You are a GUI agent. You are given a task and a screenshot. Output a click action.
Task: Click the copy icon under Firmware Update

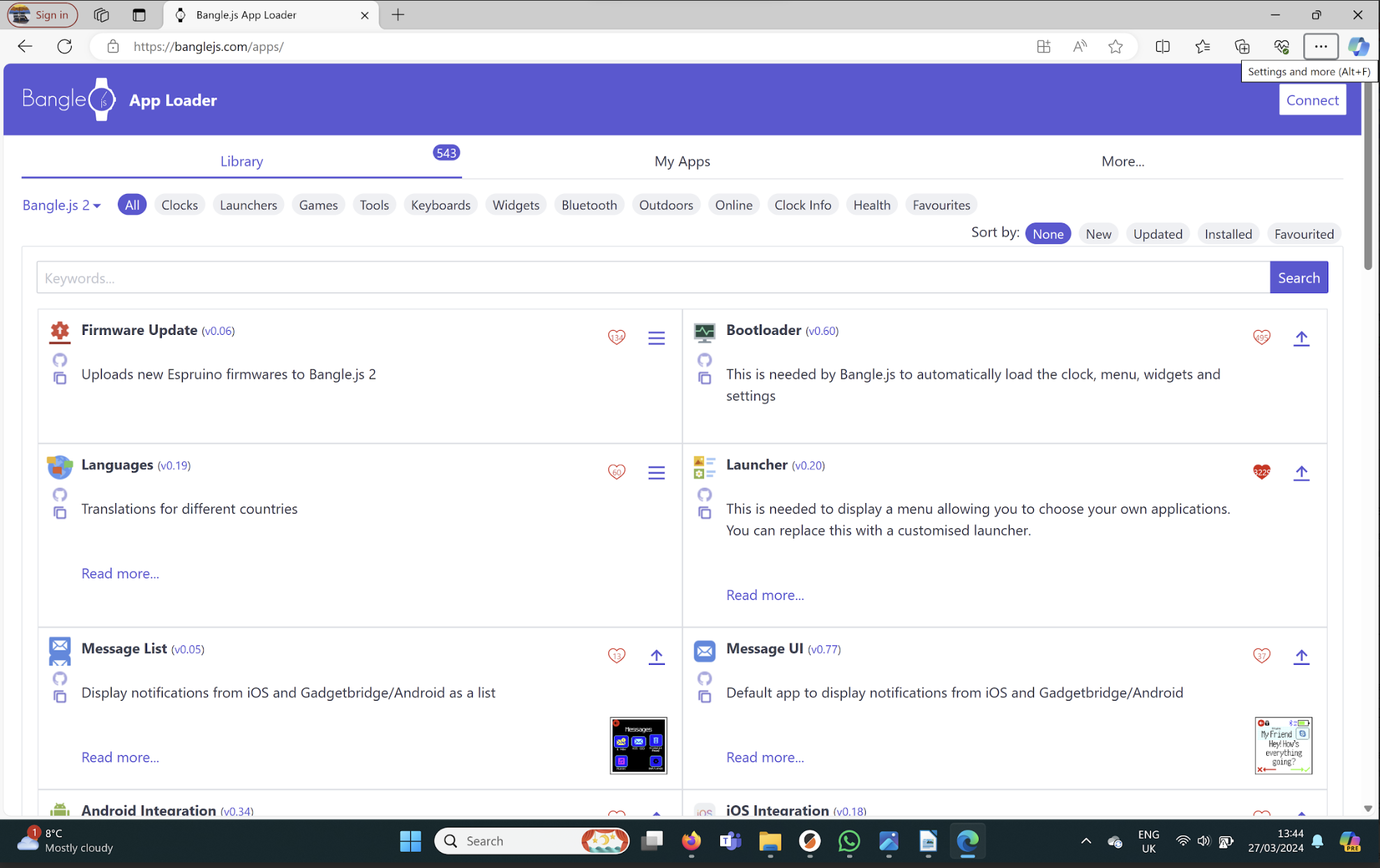pyautogui.click(x=60, y=378)
